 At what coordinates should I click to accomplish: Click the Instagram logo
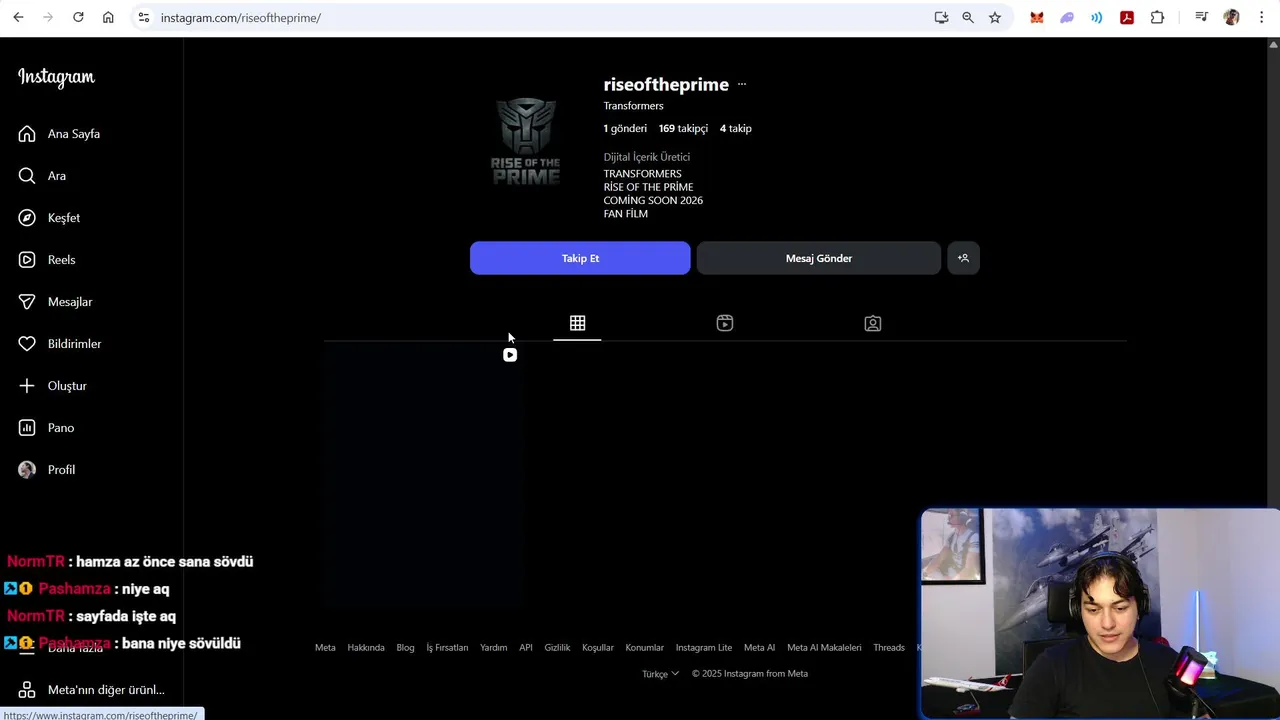click(x=56, y=78)
